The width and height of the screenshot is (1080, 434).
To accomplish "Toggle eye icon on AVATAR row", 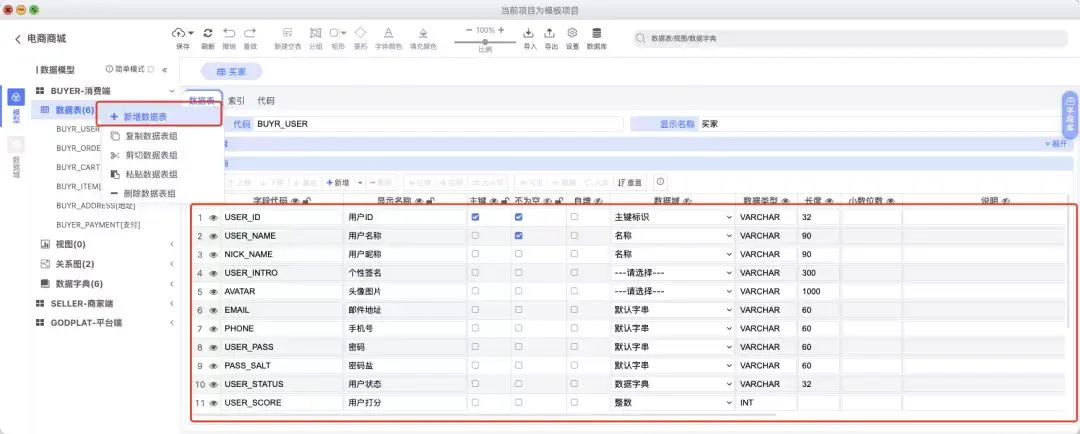I will pos(214,291).
